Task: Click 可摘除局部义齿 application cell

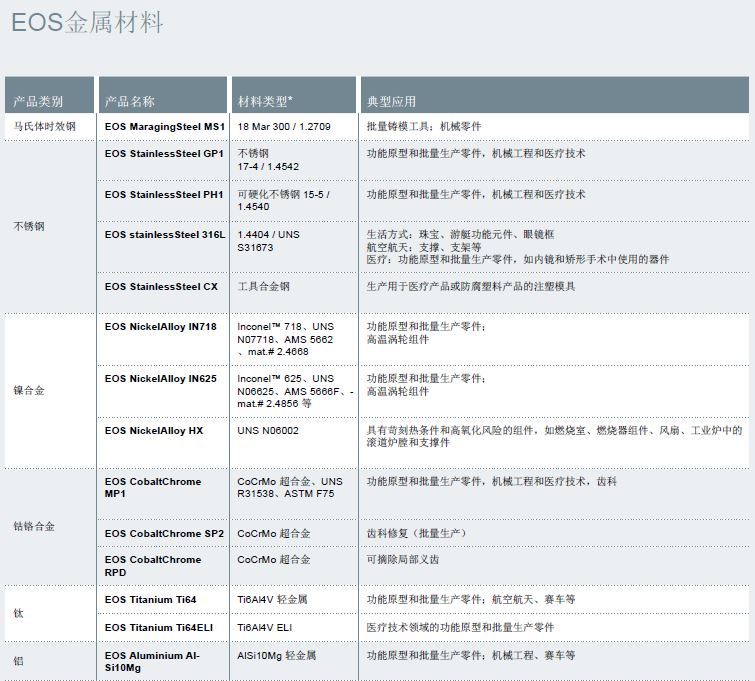Action: [403, 560]
